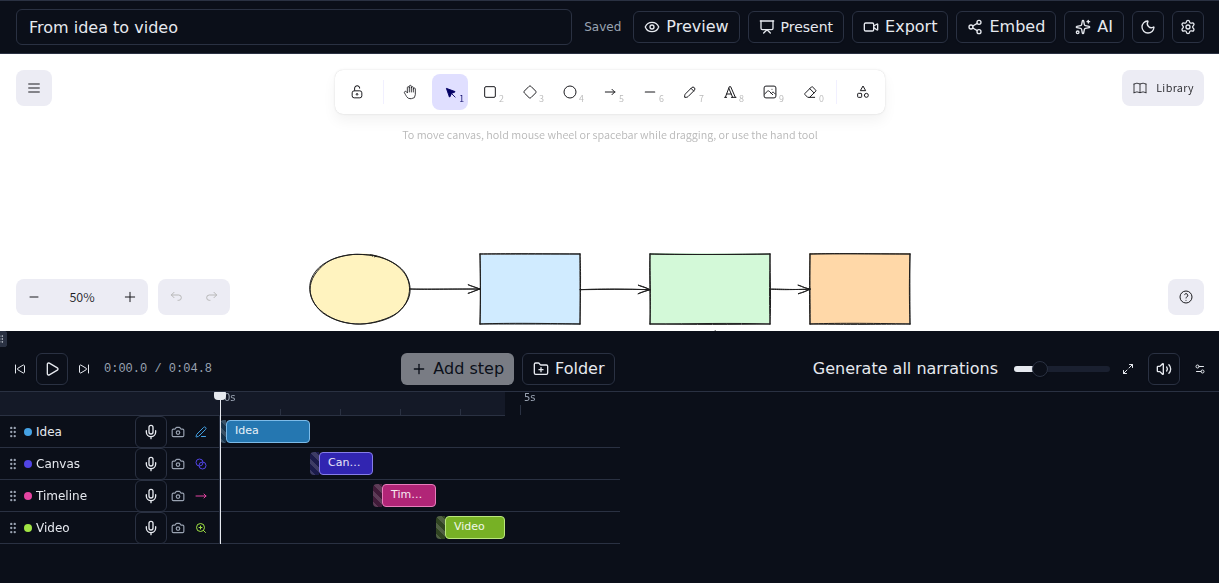Select the Timeline clip in the timeline

(x=409, y=495)
